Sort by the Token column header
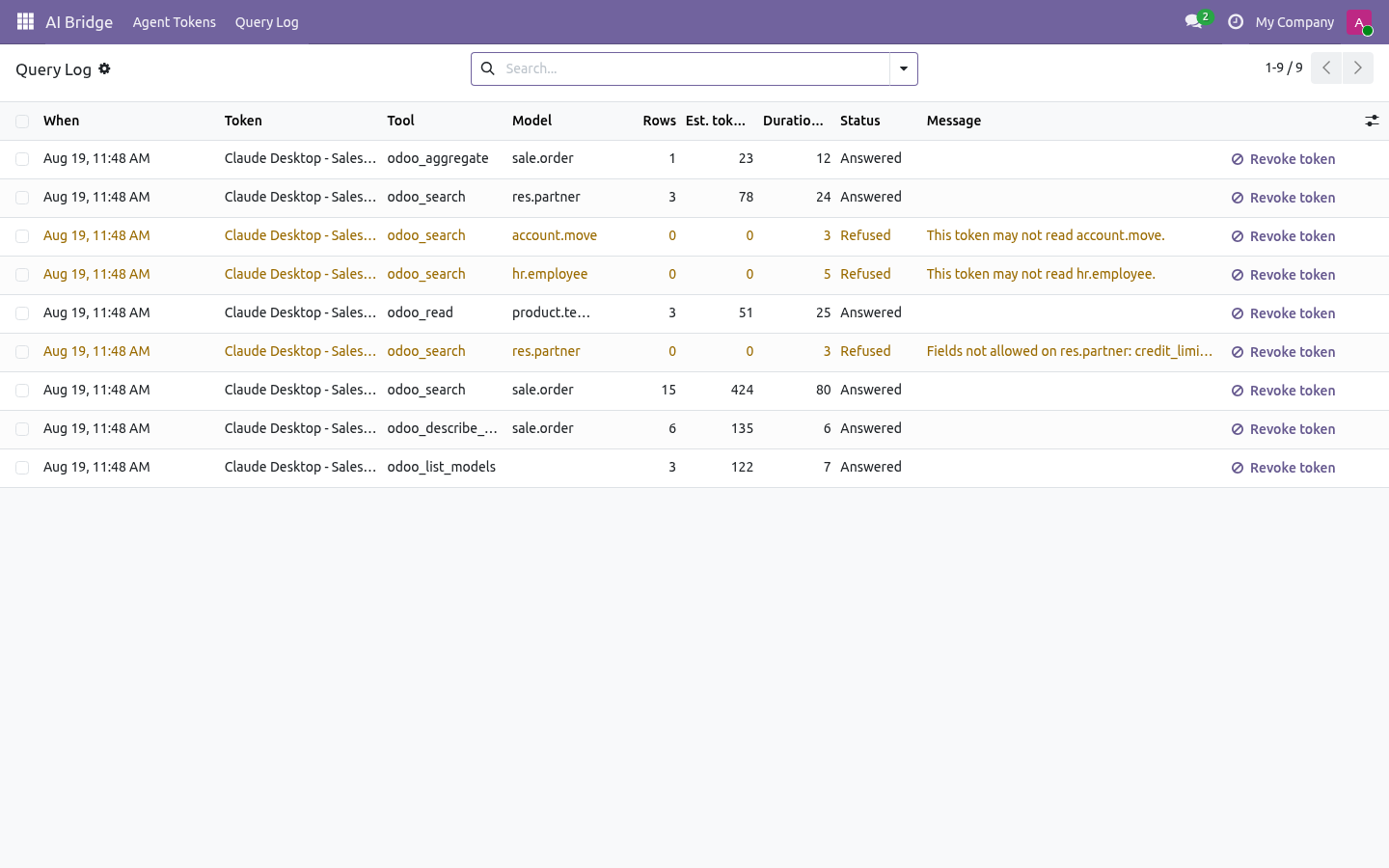Image resolution: width=1389 pixels, height=868 pixels. pyautogui.click(x=243, y=121)
